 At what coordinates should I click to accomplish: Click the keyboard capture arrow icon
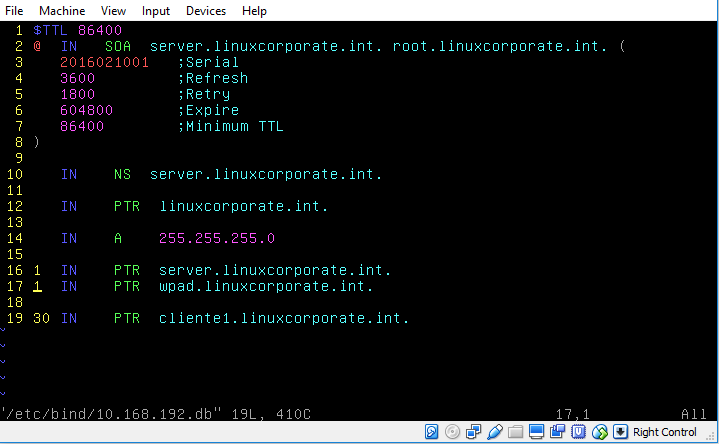click(x=620, y=432)
